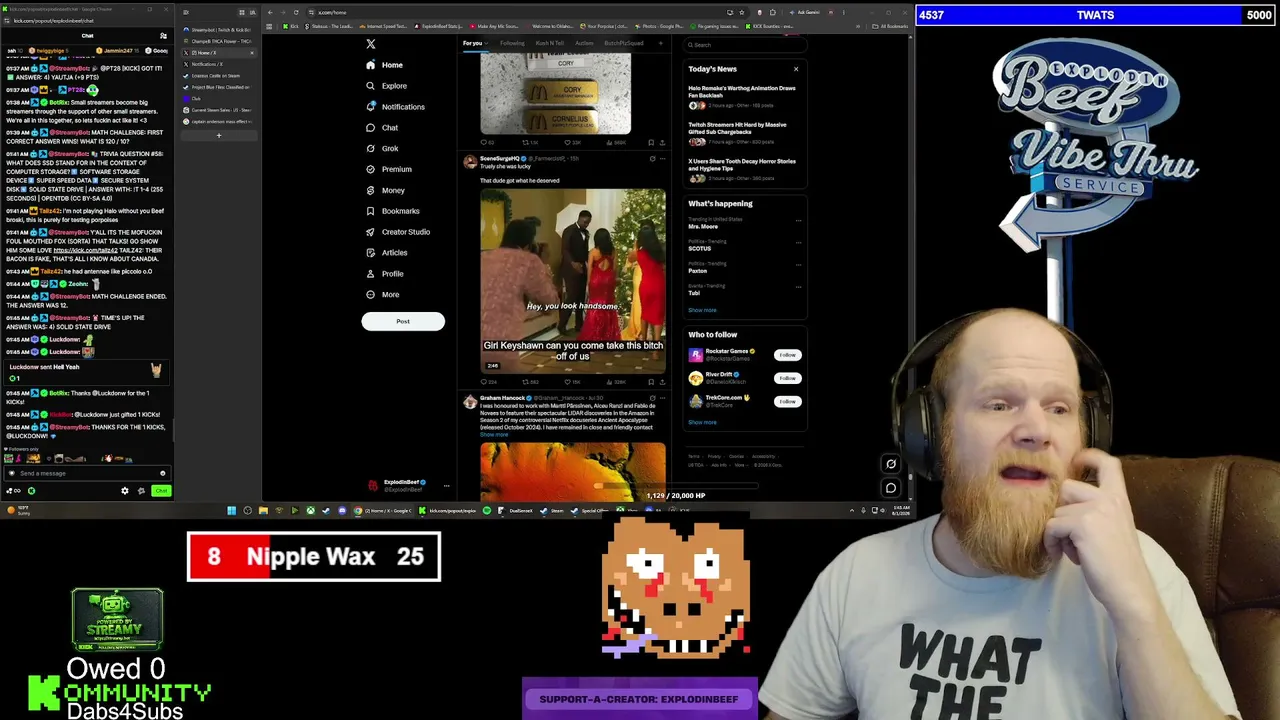Open the emoji picker in Kick chat
Viewport: 1280px width, 720px height.
(162, 473)
